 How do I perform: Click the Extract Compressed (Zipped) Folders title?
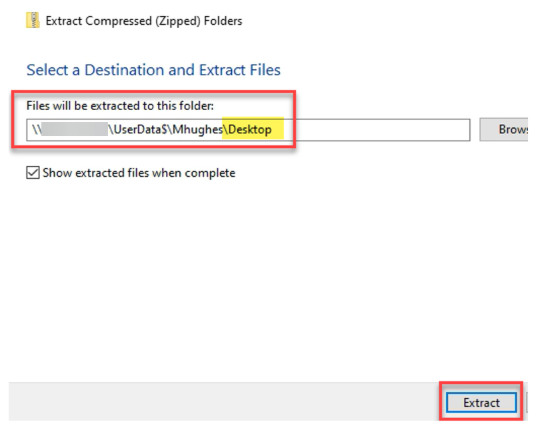(144, 21)
